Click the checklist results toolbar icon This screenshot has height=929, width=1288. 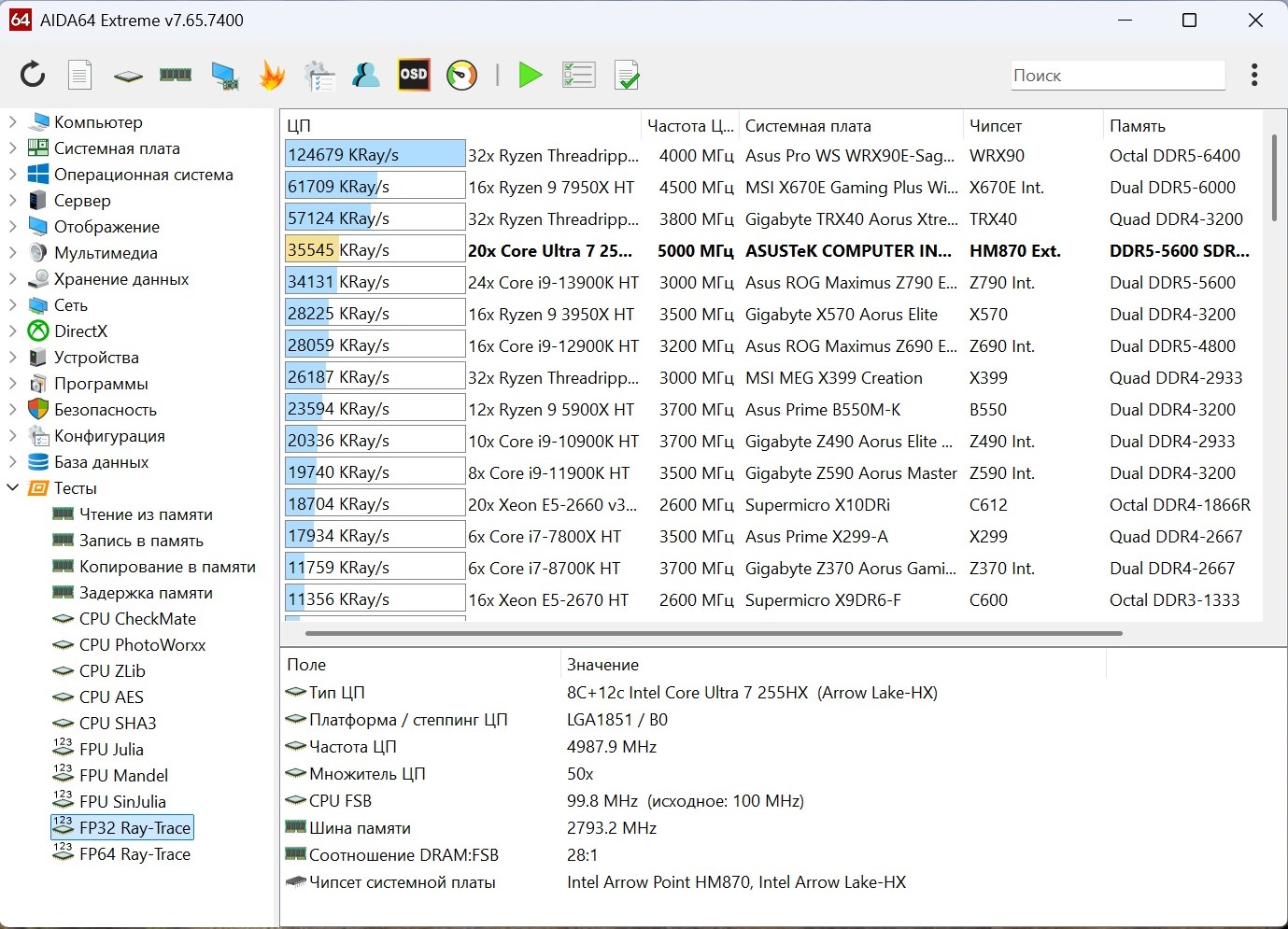click(578, 75)
